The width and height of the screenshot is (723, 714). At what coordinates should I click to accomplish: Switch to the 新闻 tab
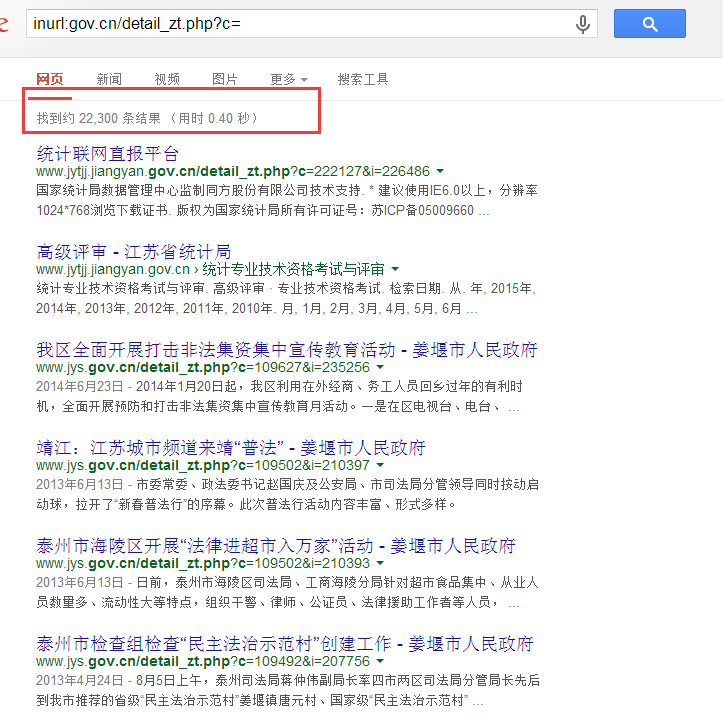click(x=109, y=79)
